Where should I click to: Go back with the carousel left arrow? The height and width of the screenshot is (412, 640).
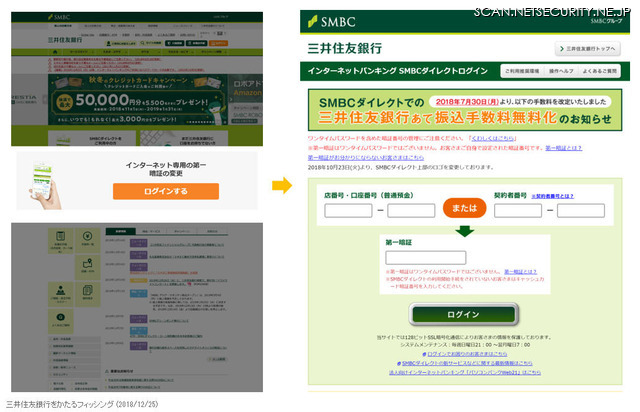pos(44,99)
